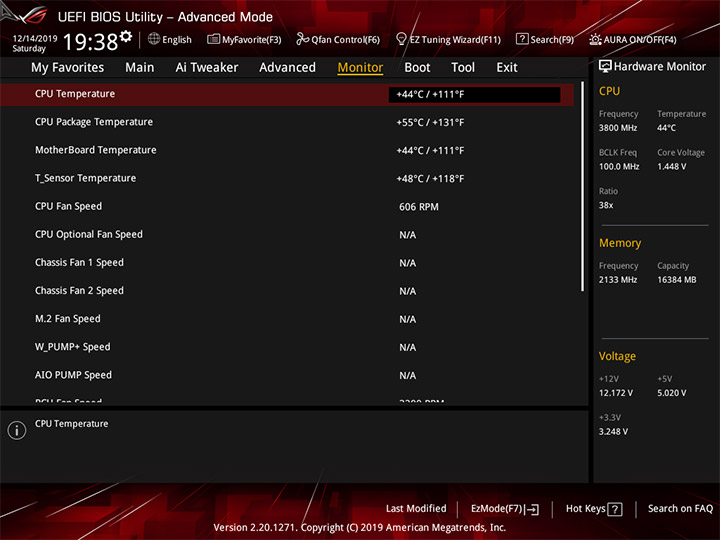Select CPU Fan Speed row

[x=287, y=207]
